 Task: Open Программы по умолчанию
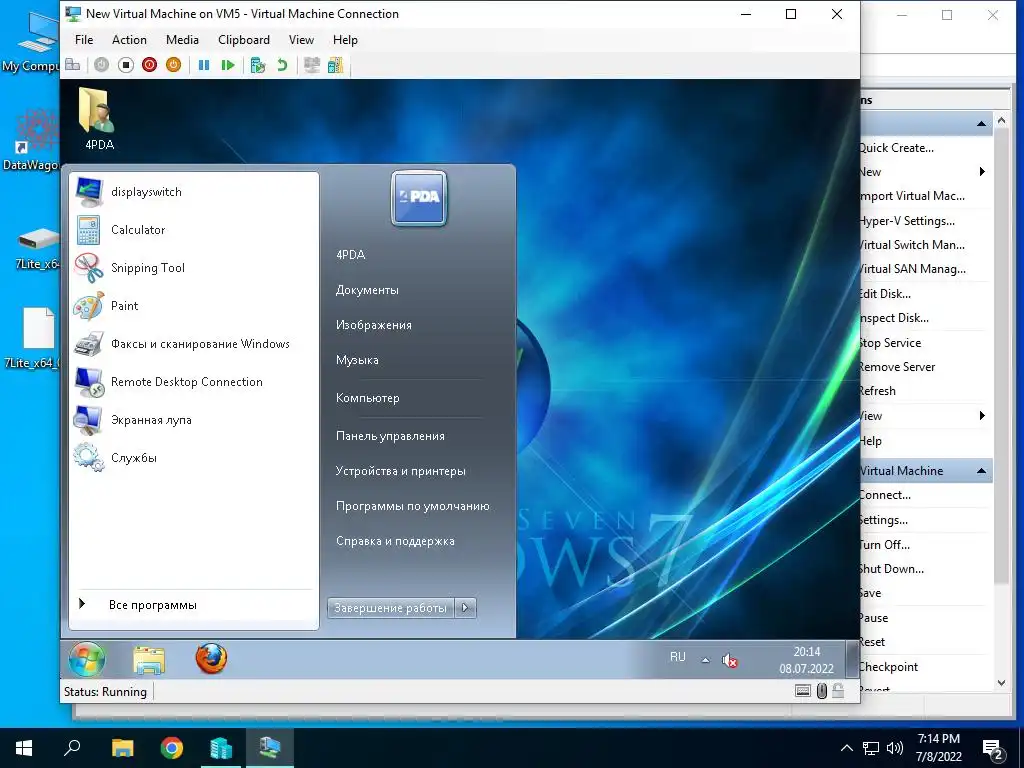click(412, 506)
